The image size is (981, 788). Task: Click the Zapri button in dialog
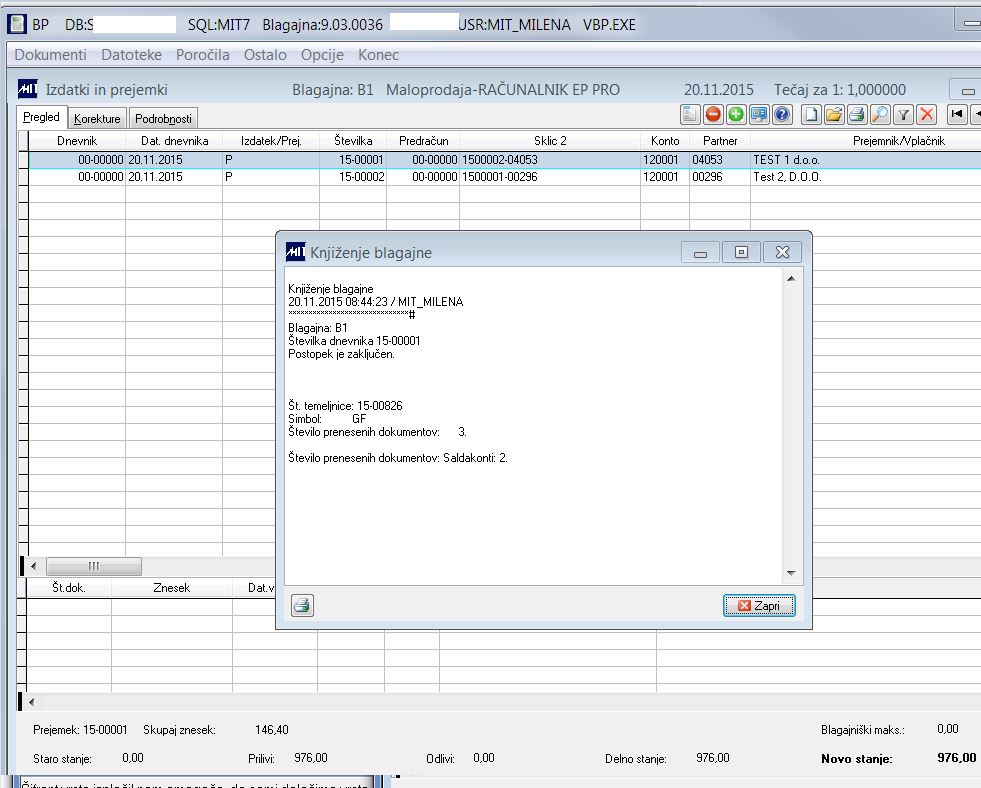(x=759, y=605)
